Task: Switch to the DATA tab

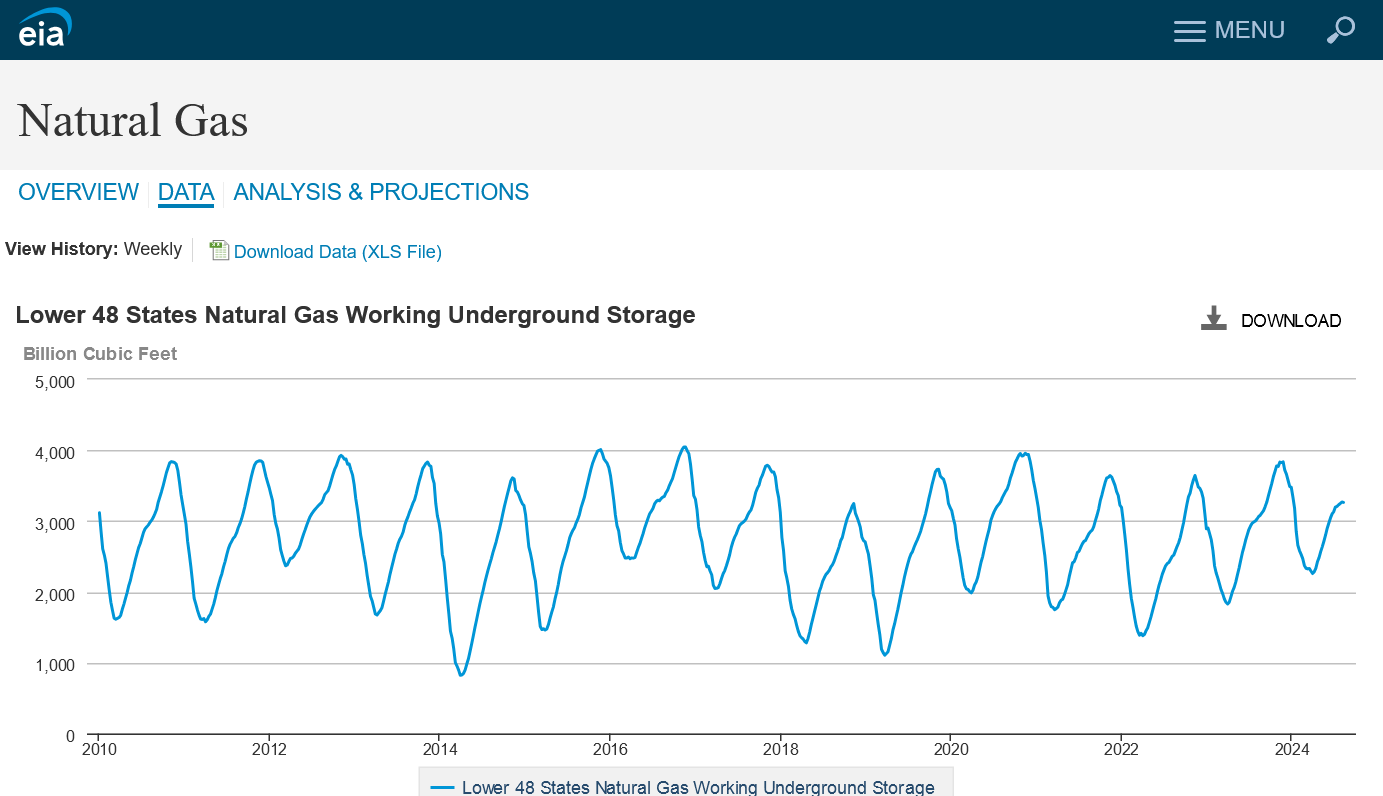Action: pyautogui.click(x=186, y=192)
